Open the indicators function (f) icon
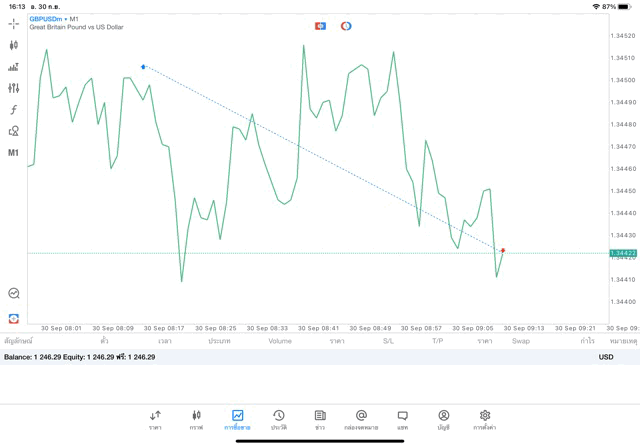 [14, 110]
